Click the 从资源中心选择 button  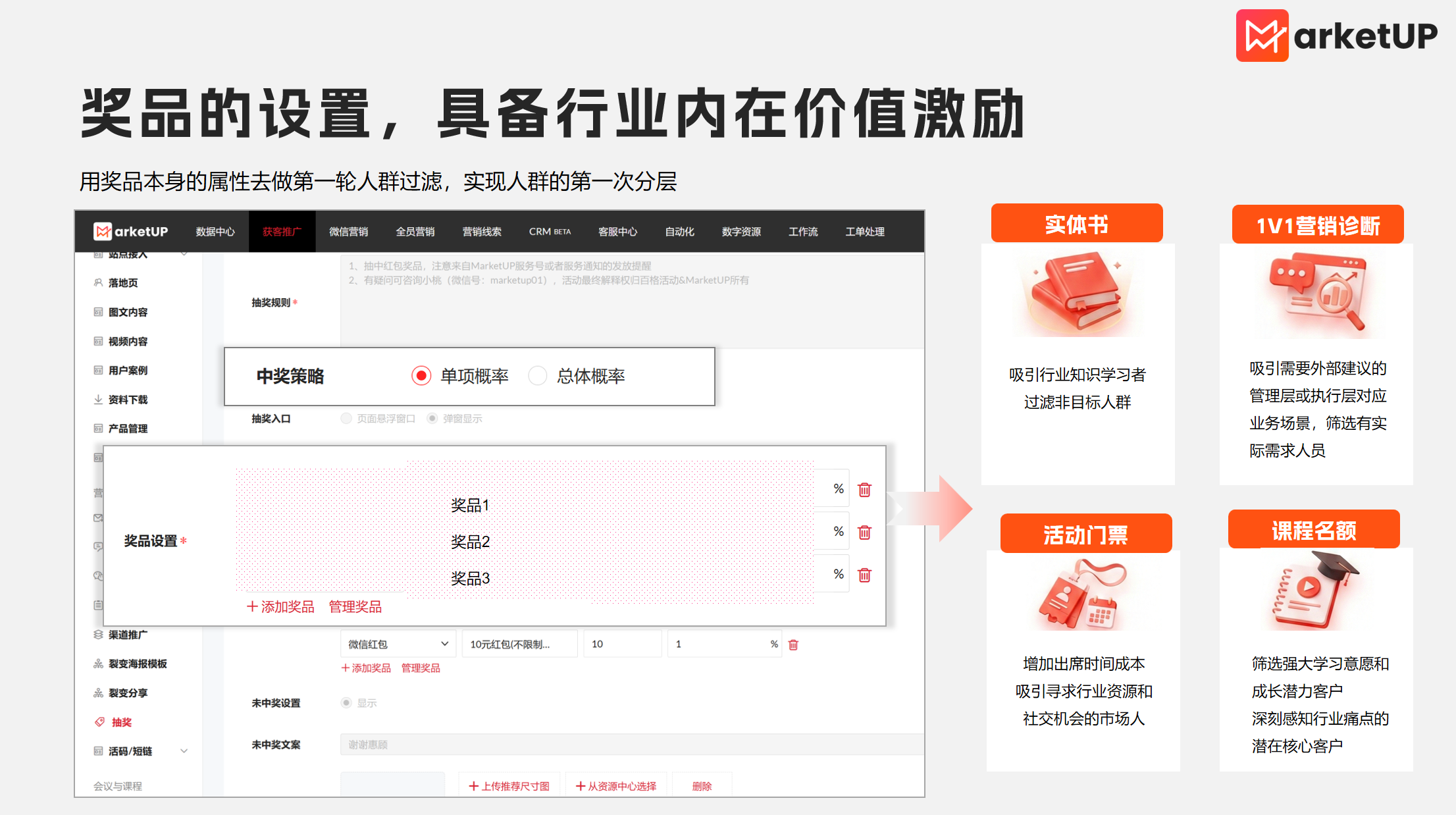point(616,785)
